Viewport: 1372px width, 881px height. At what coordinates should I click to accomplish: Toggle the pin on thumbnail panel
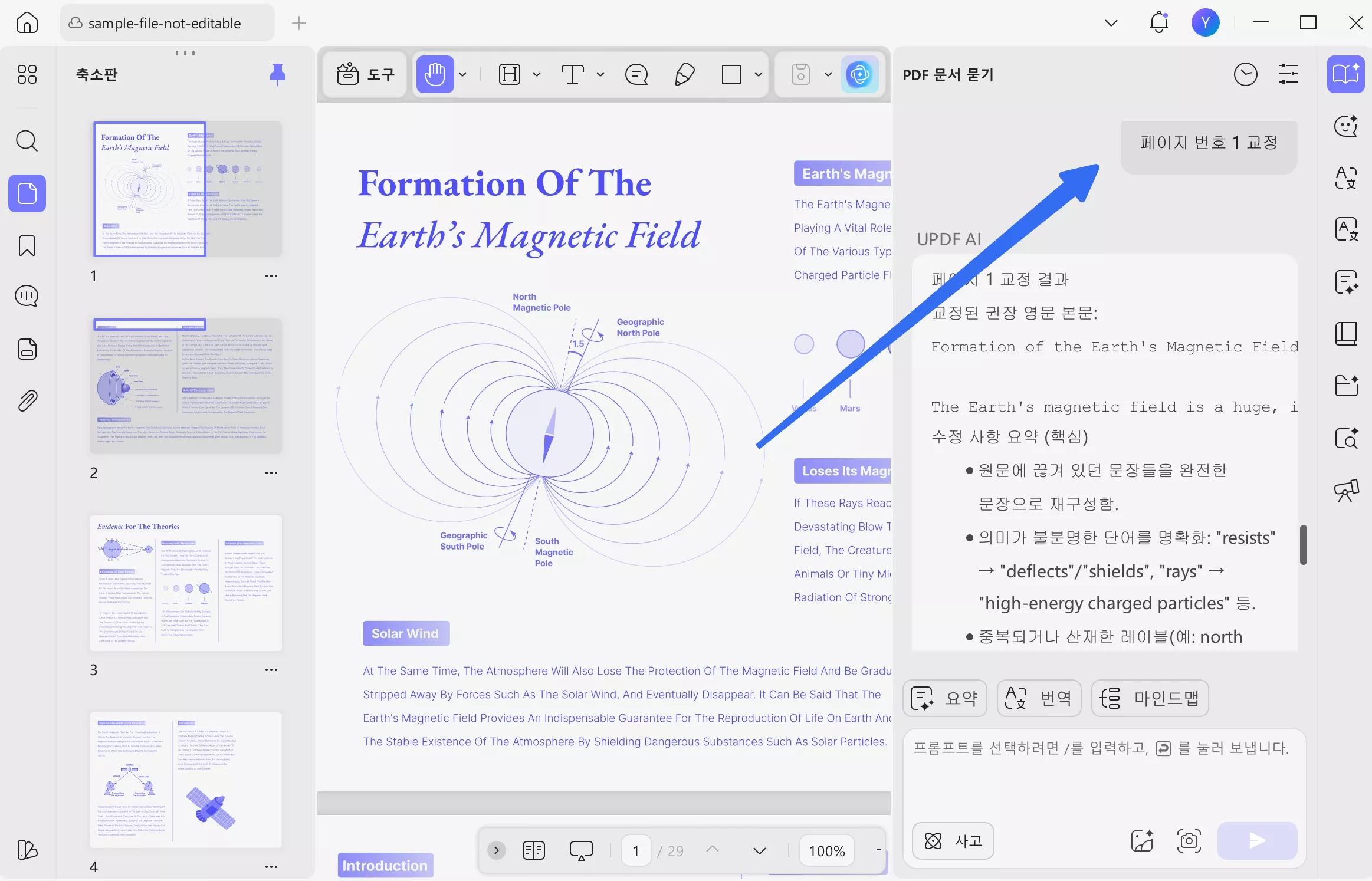pyautogui.click(x=277, y=74)
